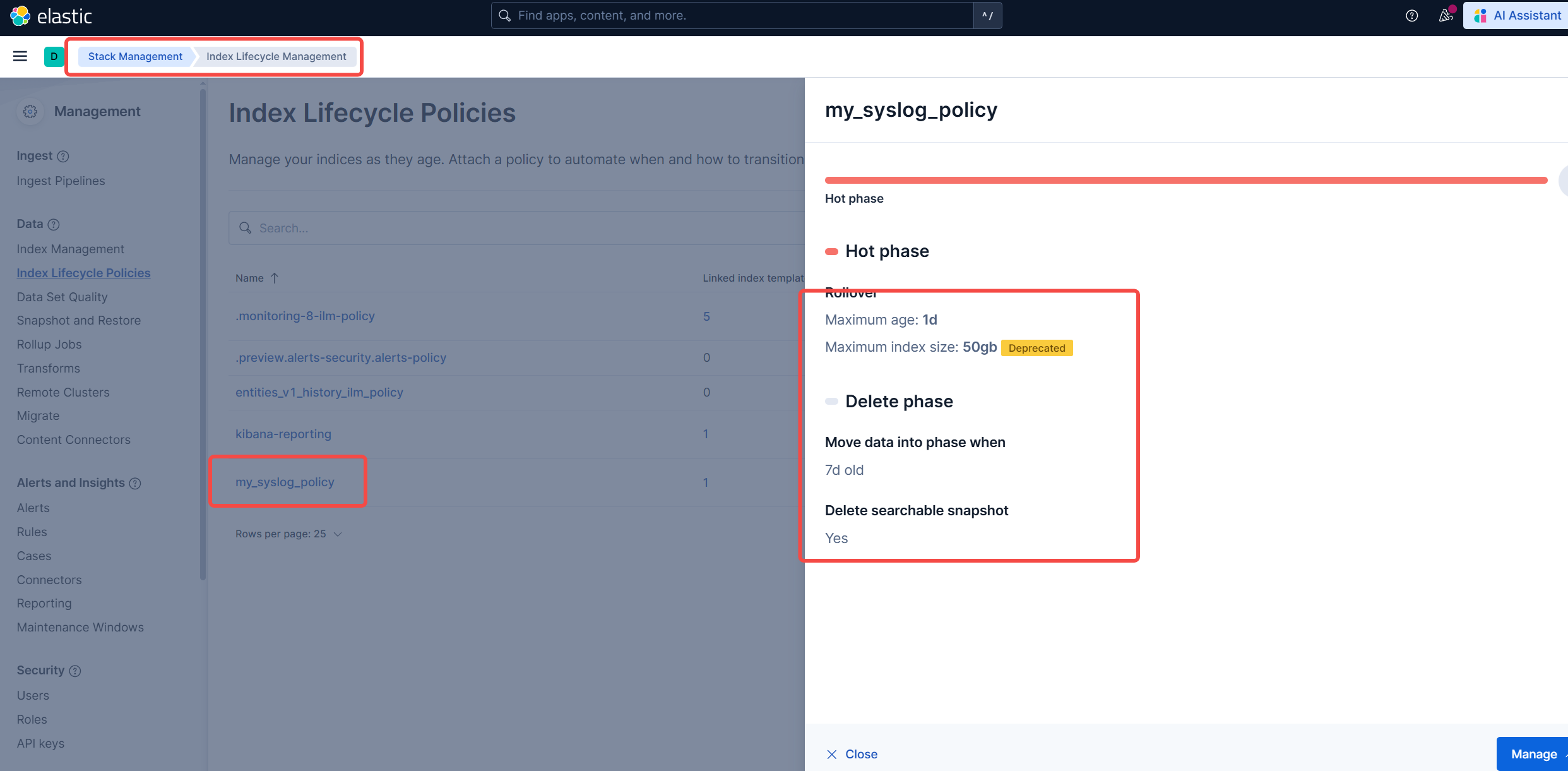Open the newsfeed notifications icon
The width and height of the screenshot is (1568, 771).
click(x=1446, y=16)
